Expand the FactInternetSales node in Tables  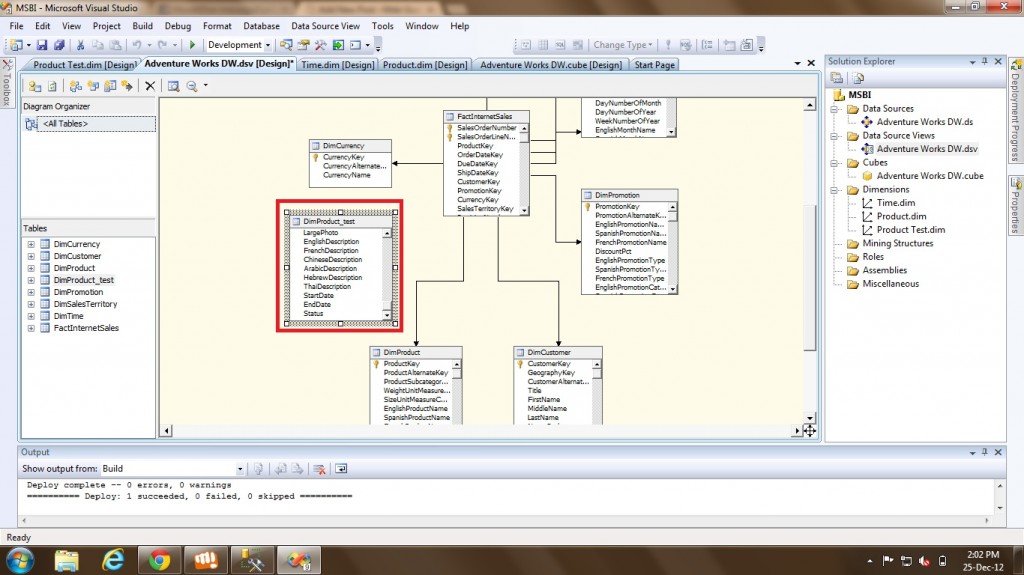(x=31, y=328)
